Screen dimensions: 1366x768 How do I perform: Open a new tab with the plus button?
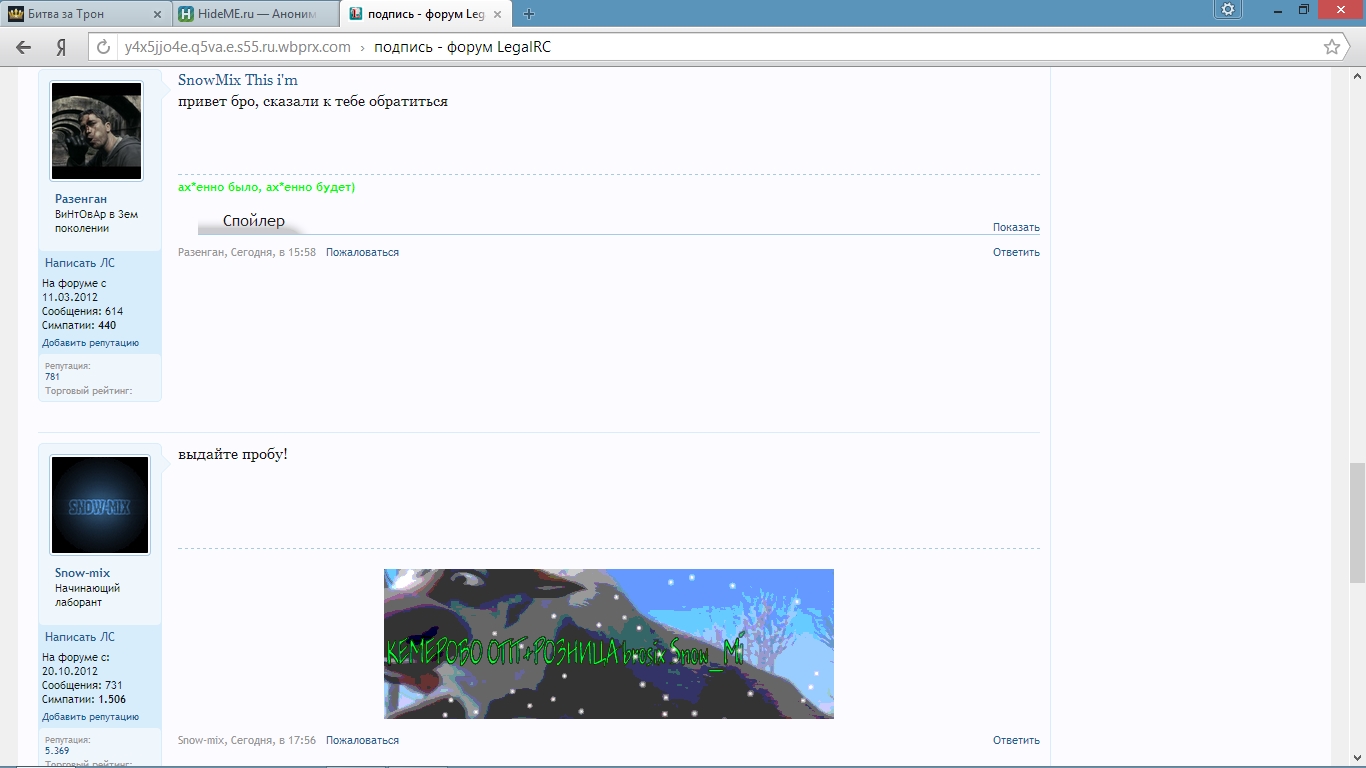[x=529, y=14]
